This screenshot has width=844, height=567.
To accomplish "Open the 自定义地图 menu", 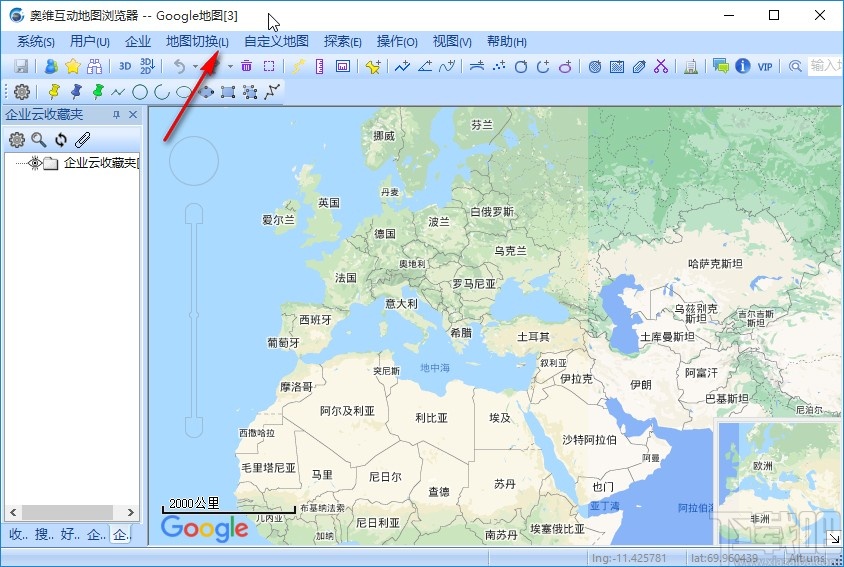I will 276,41.
